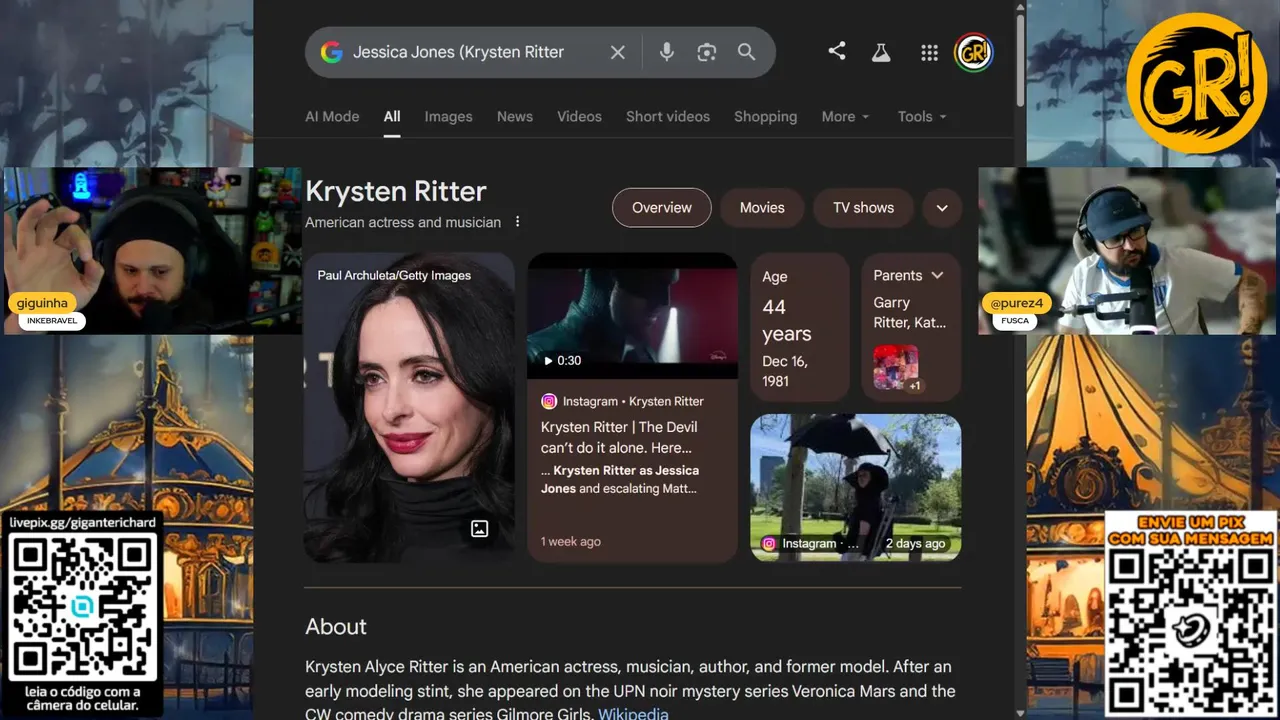Switch to the Images tab
This screenshot has height=720, width=1280.
pyautogui.click(x=448, y=116)
